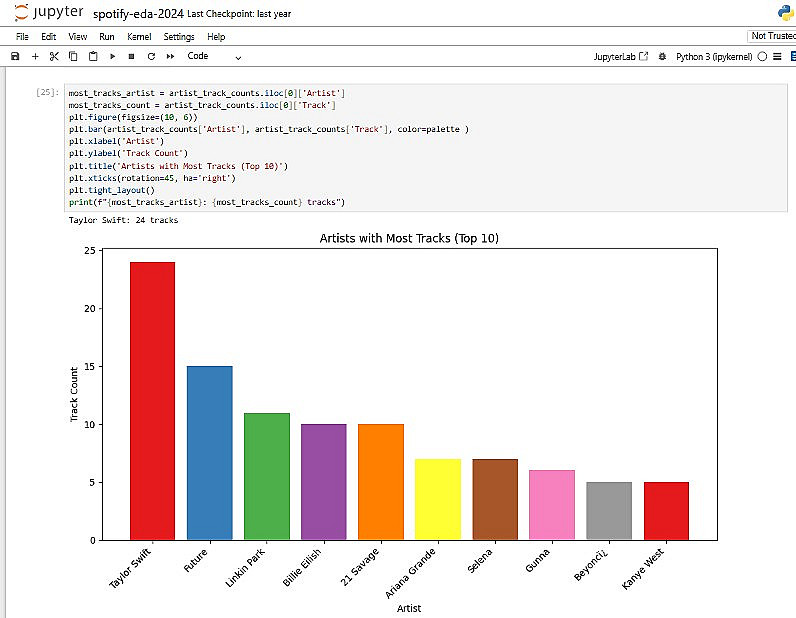Click the y-axis tick value 25
The width and height of the screenshot is (796, 618).
[90, 250]
